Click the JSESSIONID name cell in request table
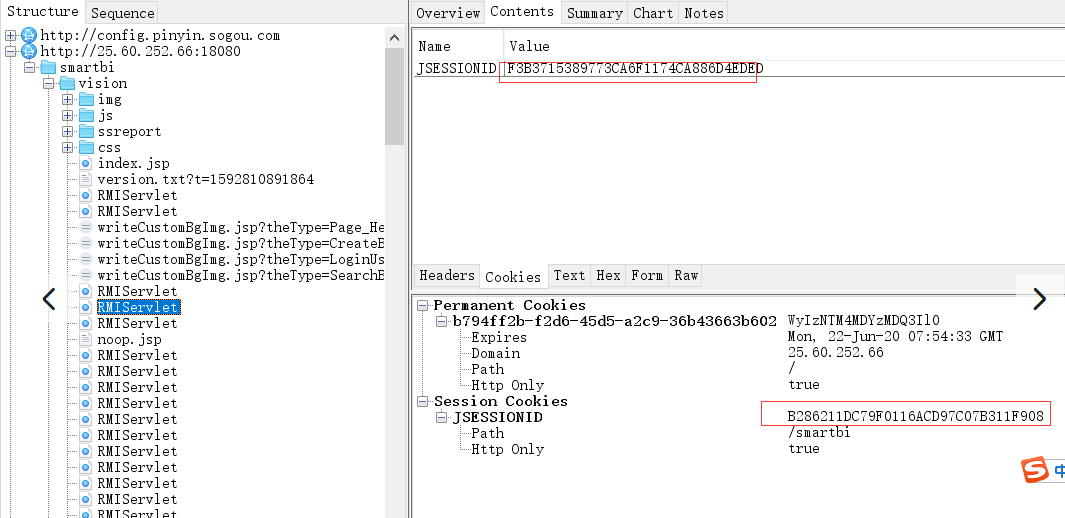 [x=457, y=69]
